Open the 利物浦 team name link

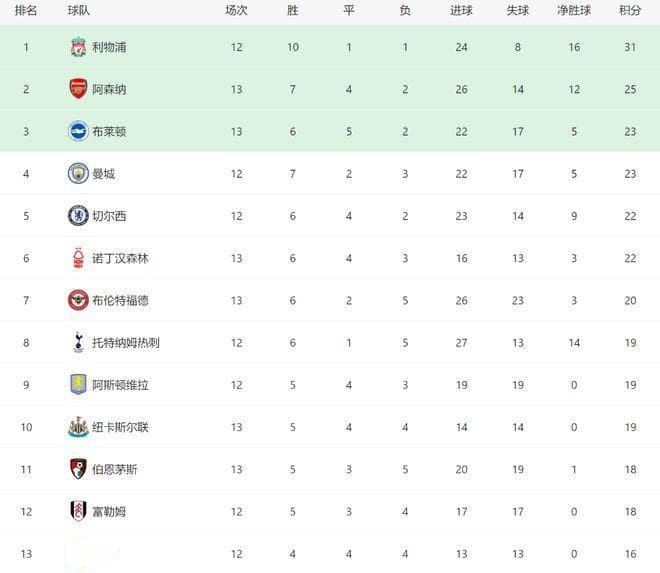tap(109, 47)
